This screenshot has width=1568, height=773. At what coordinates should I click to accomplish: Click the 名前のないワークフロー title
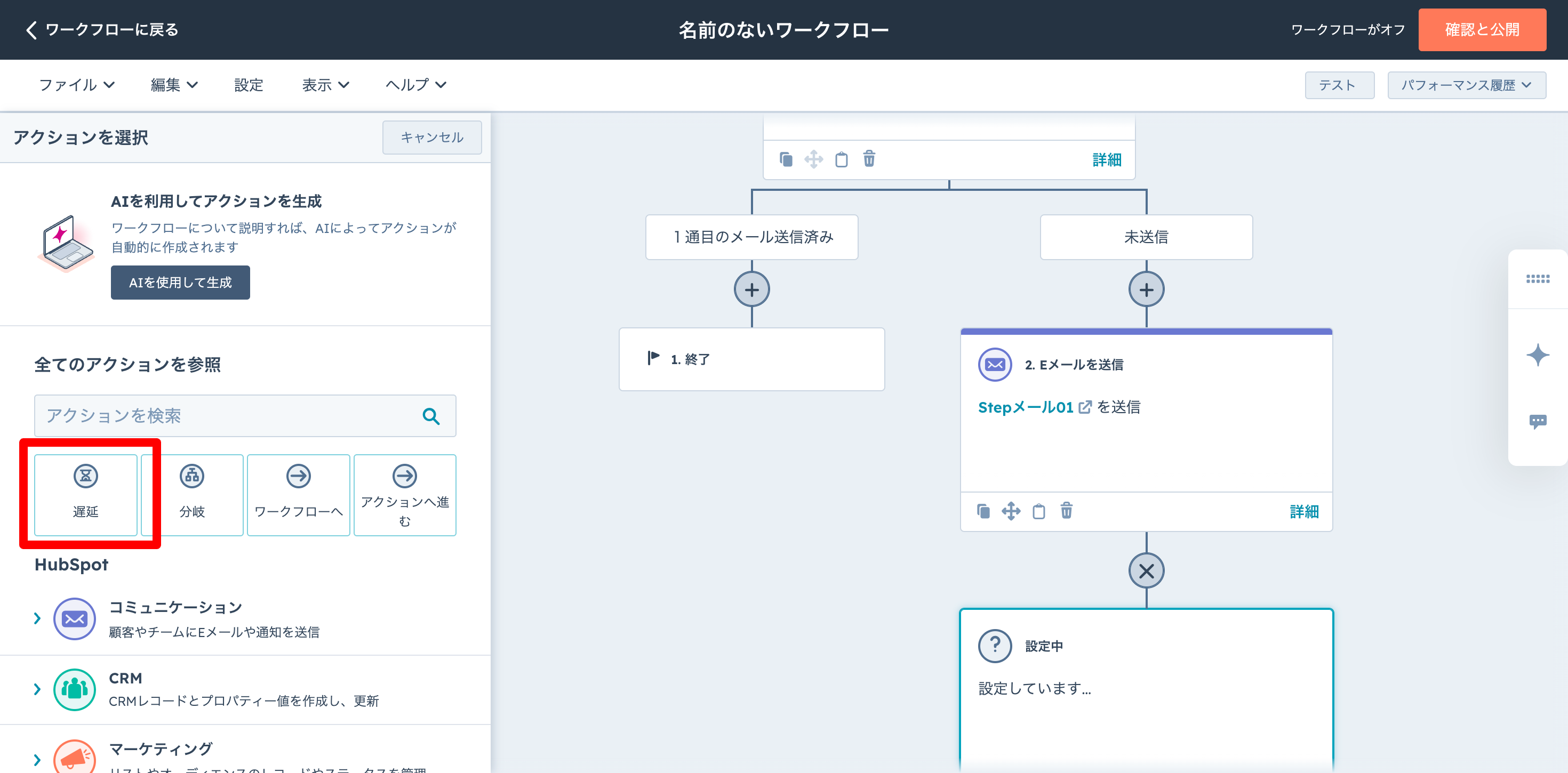[x=784, y=30]
